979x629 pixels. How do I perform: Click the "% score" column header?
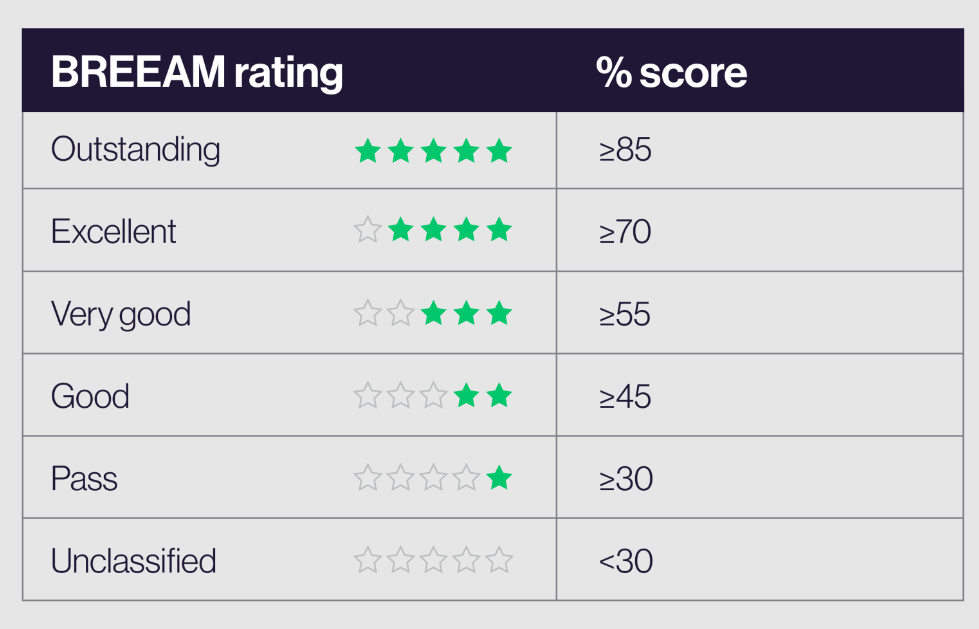click(671, 73)
